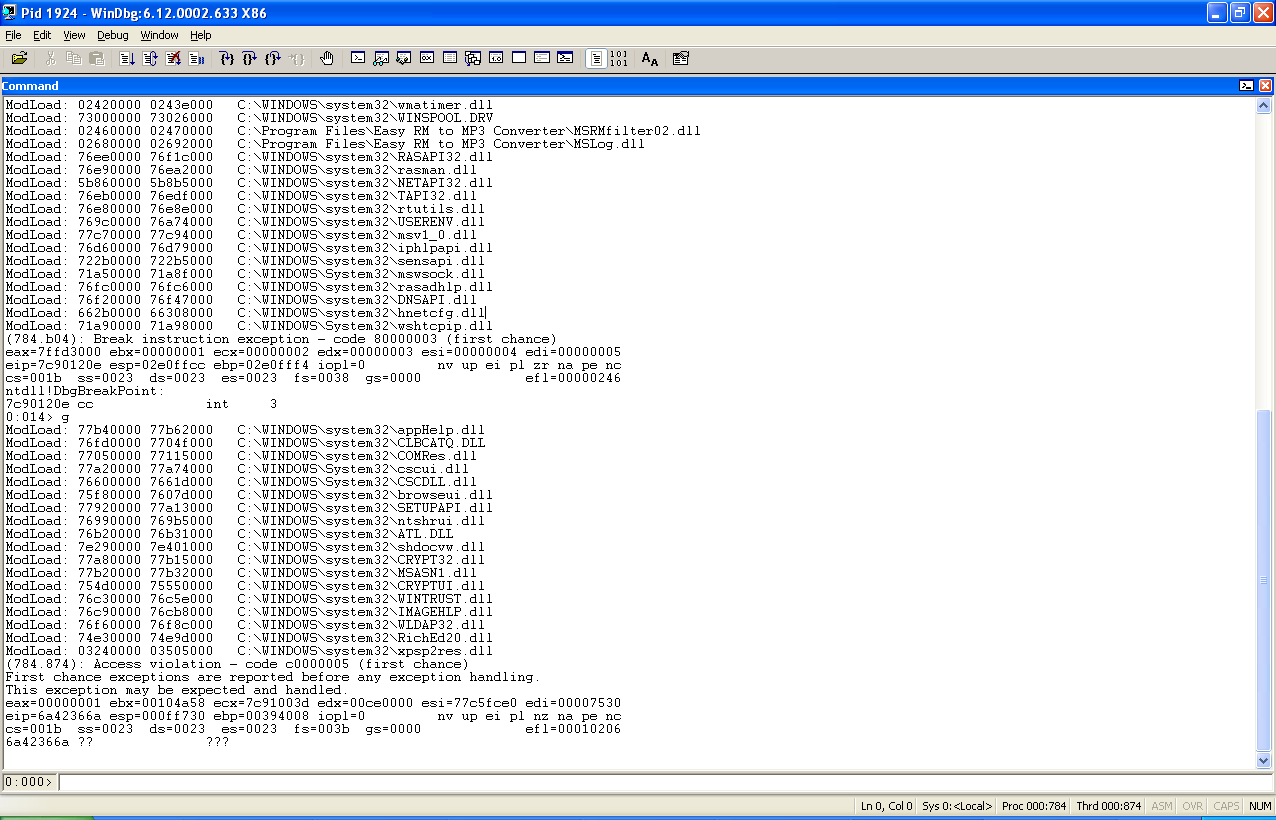The height and width of the screenshot is (820, 1276).
Task: Click the scrollbar down arrow in Command window
Action: 1264,761
